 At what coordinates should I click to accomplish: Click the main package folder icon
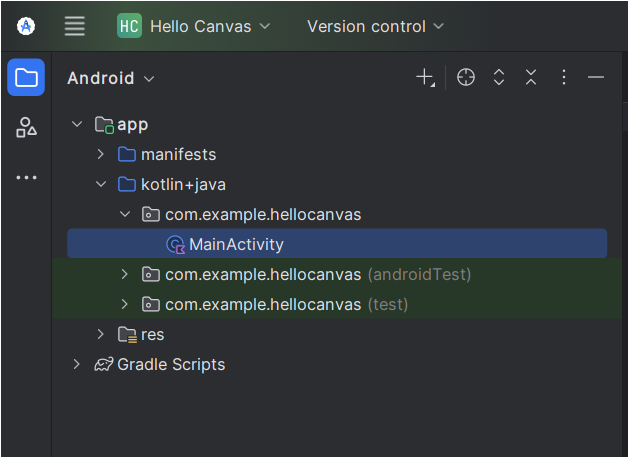(x=151, y=214)
